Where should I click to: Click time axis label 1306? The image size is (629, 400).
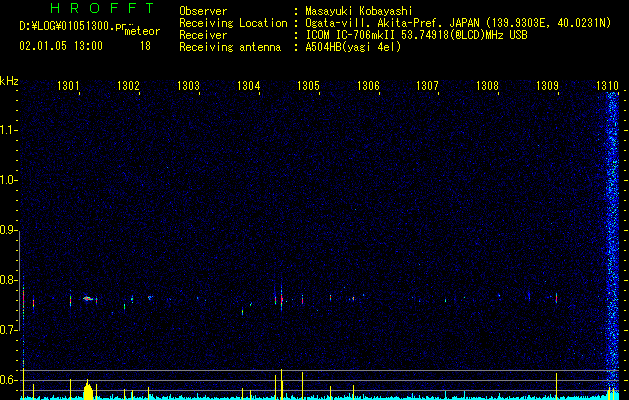pyautogui.click(x=368, y=85)
